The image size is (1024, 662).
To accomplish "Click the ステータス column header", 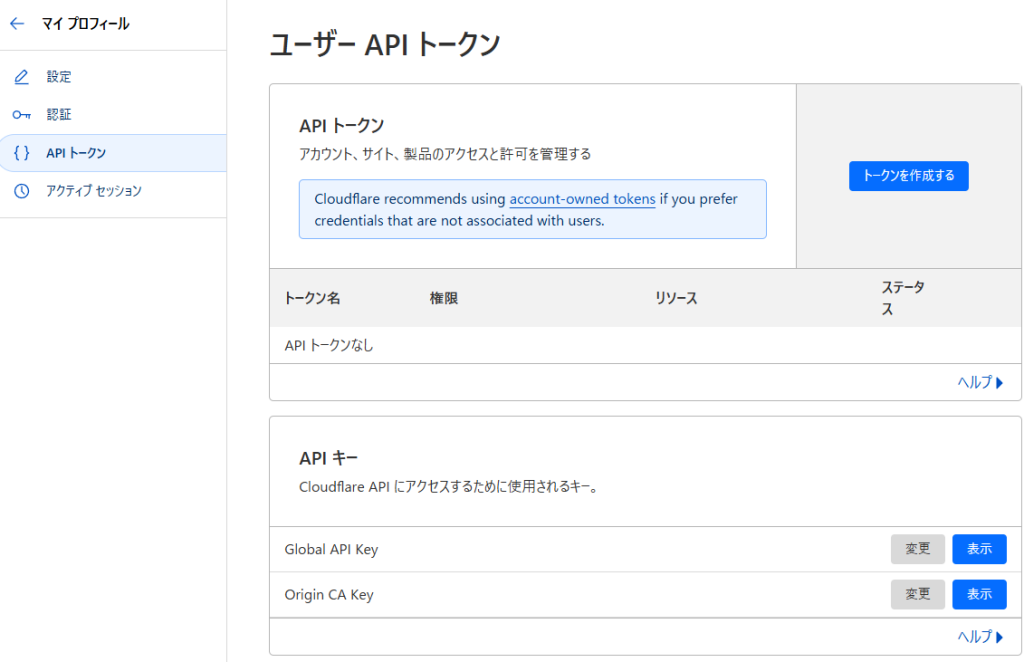I will click(x=903, y=298).
